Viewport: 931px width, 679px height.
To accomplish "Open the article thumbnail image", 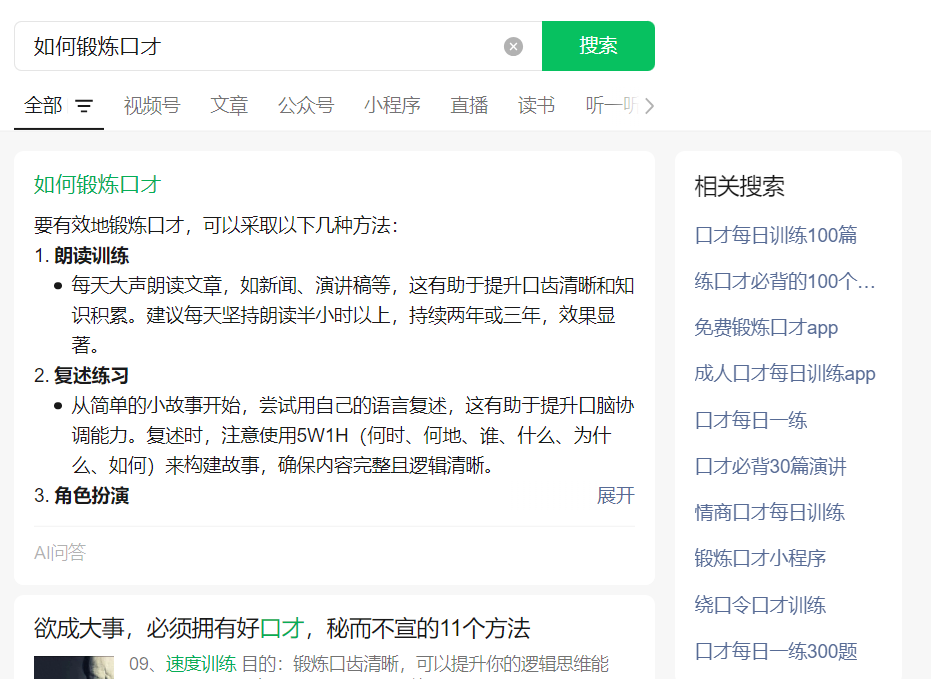I will [x=74, y=668].
